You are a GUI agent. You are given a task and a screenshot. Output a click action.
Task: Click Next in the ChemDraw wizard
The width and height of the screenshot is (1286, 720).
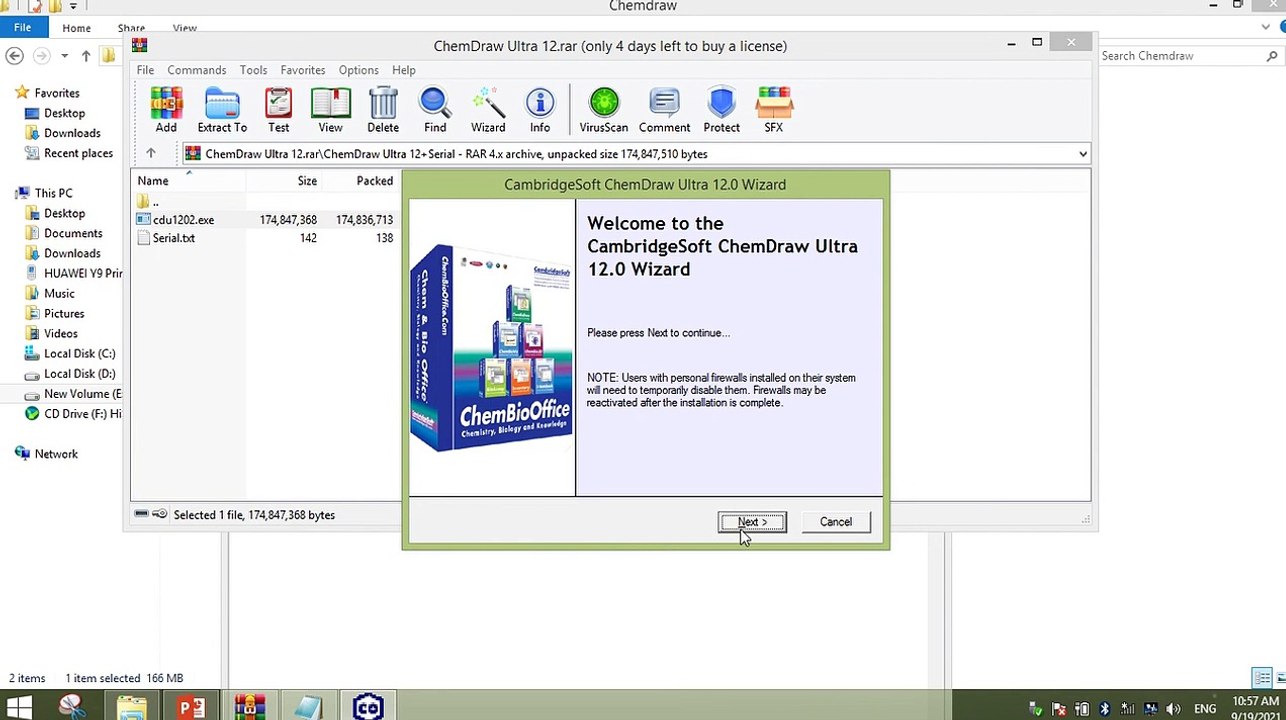pyautogui.click(x=752, y=522)
